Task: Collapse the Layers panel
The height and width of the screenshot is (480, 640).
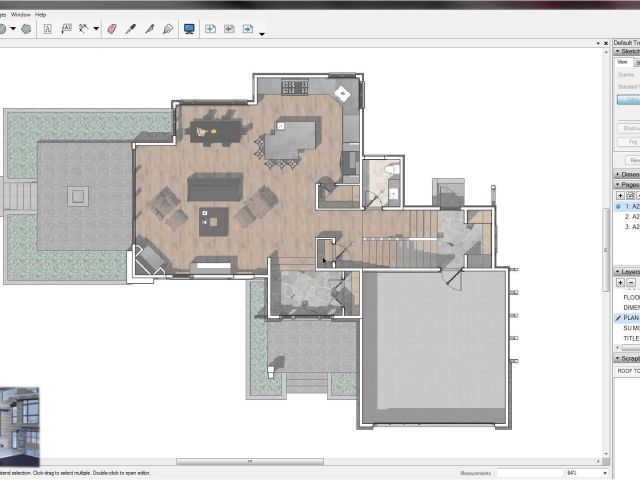Action: pyautogui.click(x=617, y=271)
